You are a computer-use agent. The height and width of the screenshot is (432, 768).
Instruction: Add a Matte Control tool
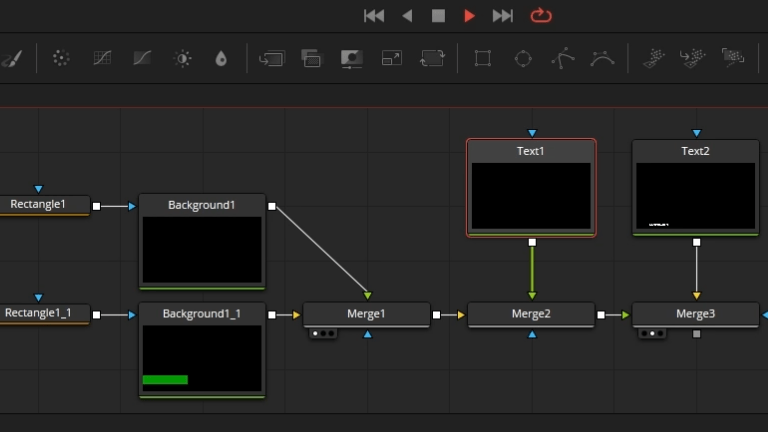(x=352, y=59)
